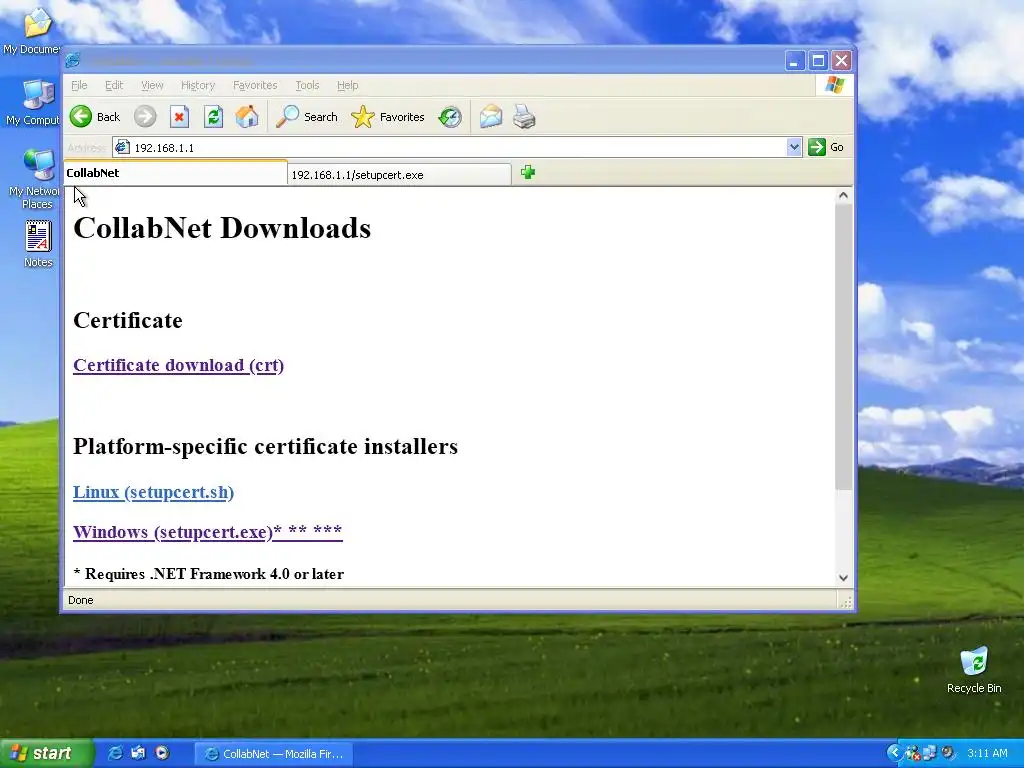1024x768 pixels.
Task: Click CollabNet — Mozilla Firefox taskbar button
Action: [x=274, y=754]
